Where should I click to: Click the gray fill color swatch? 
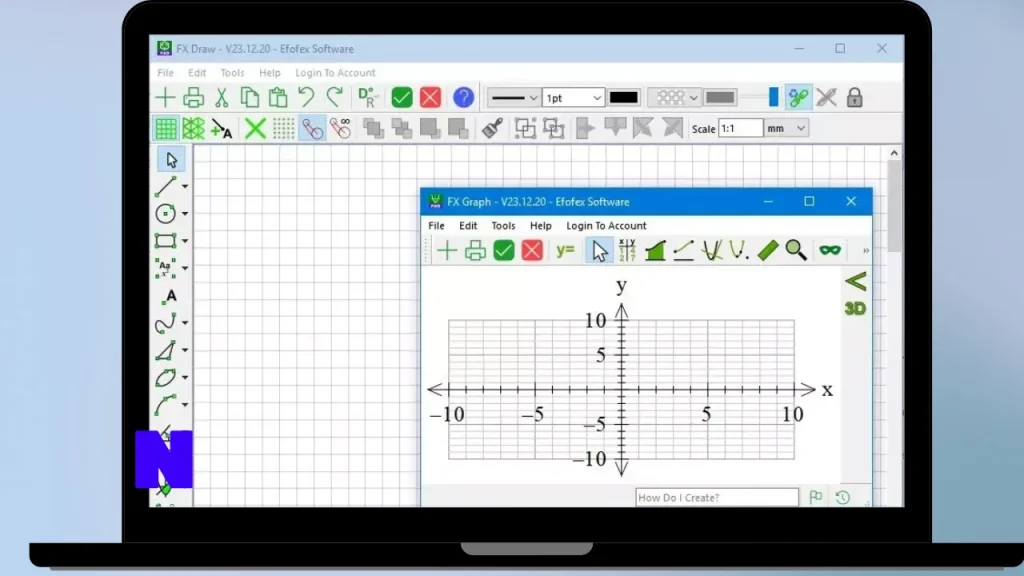(720, 98)
